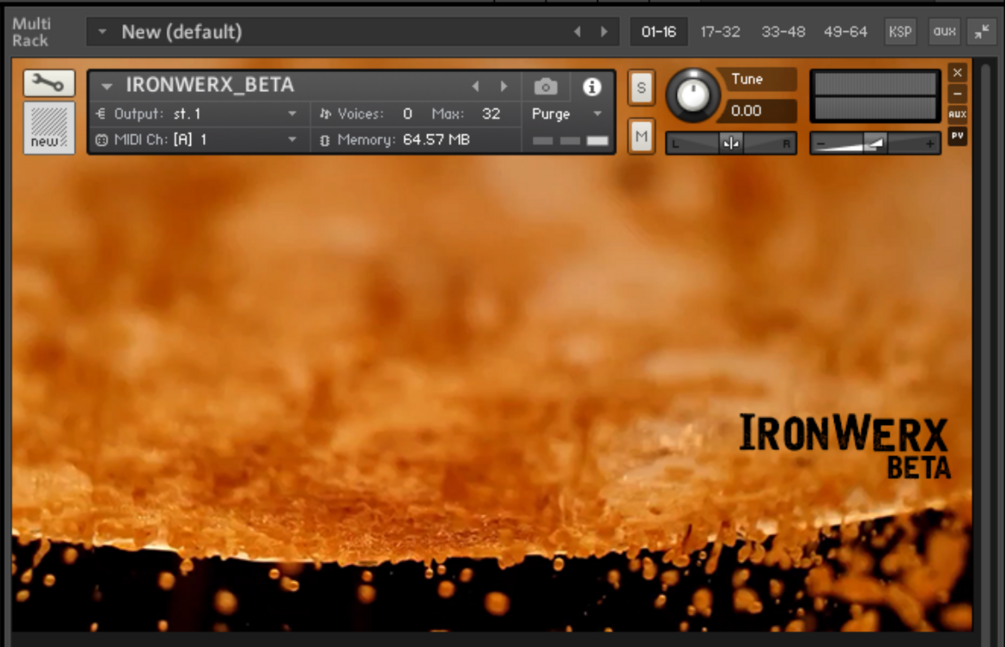The height and width of the screenshot is (647, 1005).
Task: Click the Multi Rack label
Action: coord(31,32)
